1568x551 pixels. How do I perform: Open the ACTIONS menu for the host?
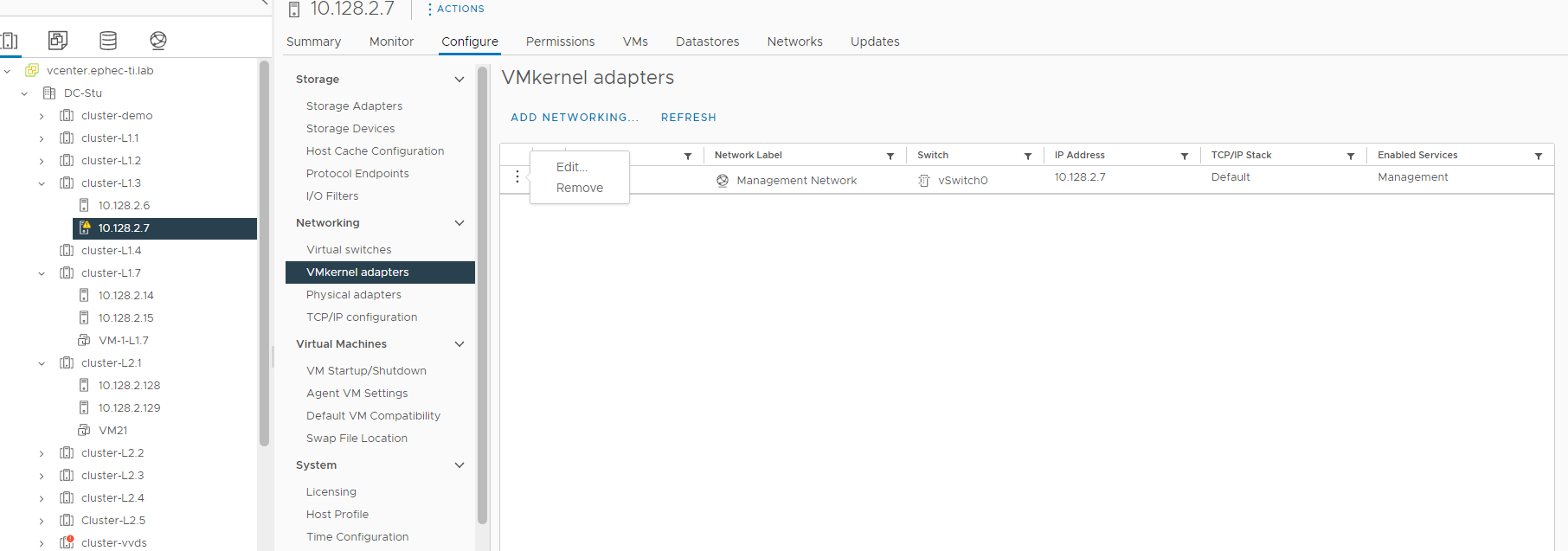coord(456,9)
